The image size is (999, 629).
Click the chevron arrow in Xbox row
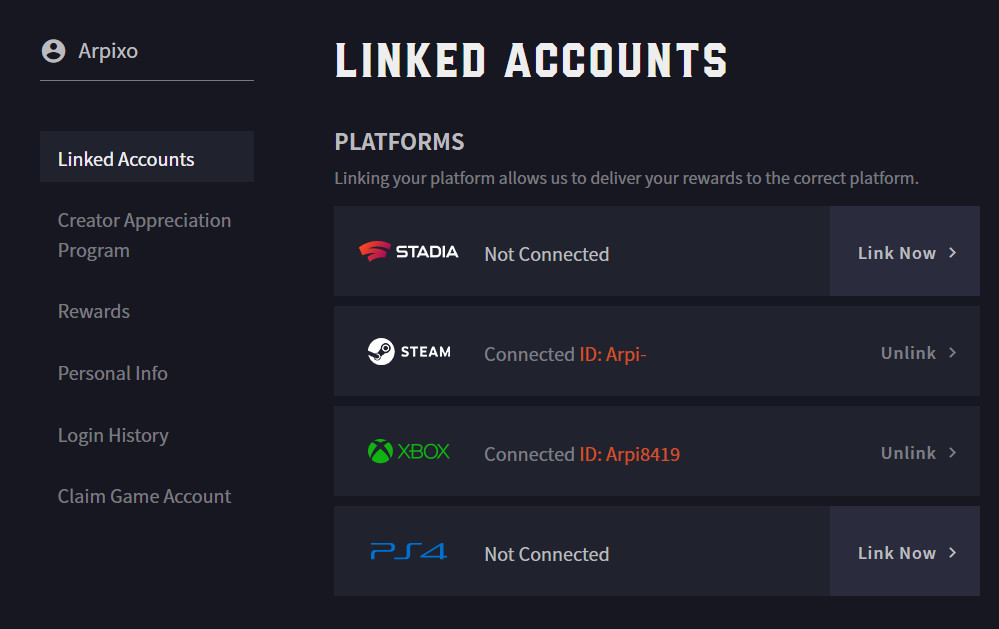[953, 453]
